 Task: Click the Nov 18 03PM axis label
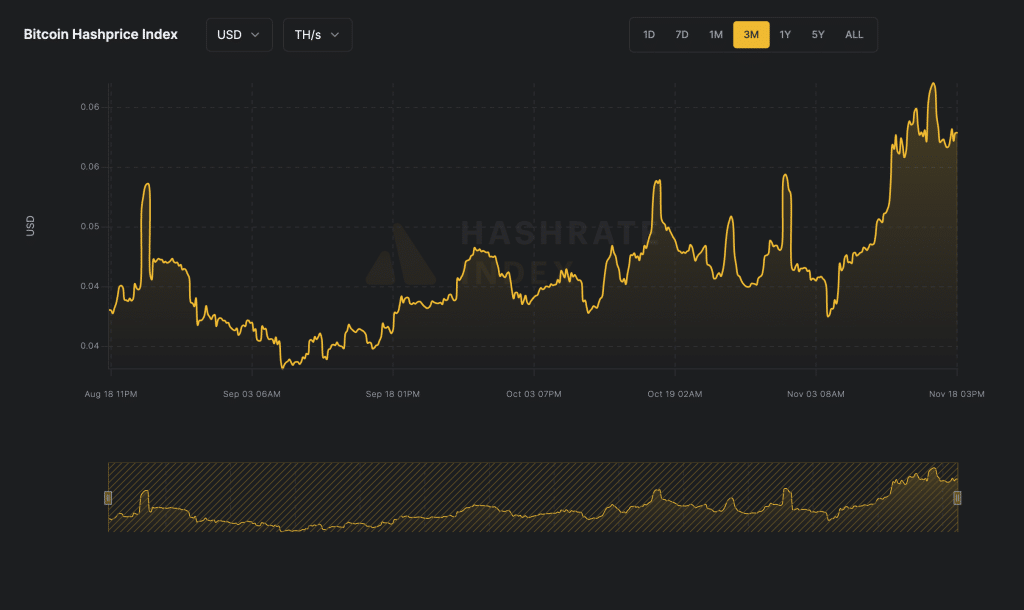click(x=957, y=394)
